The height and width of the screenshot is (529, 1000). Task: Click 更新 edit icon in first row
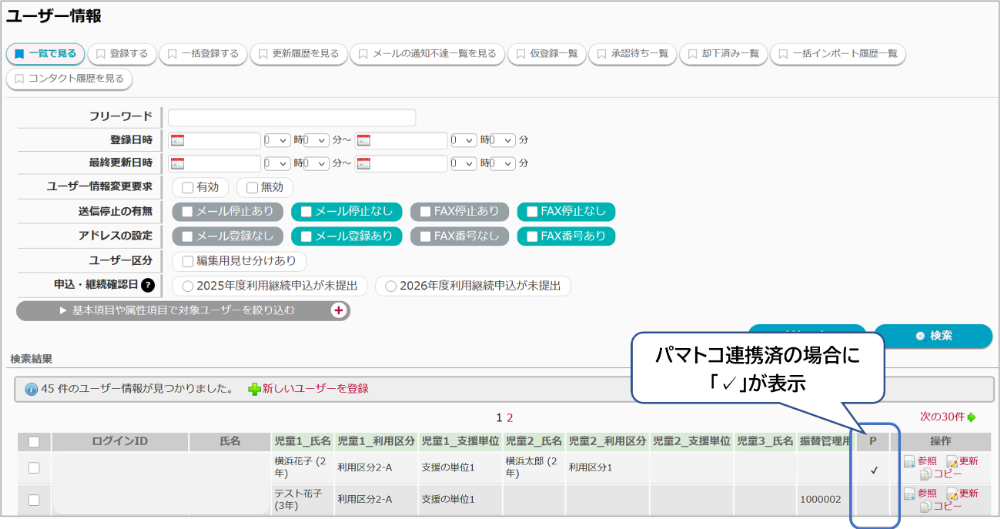point(951,462)
